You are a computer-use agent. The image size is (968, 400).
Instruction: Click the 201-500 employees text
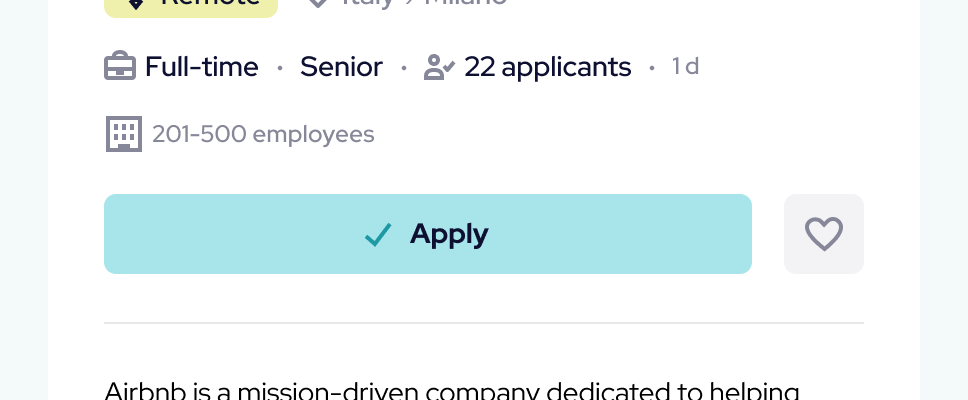click(x=263, y=134)
